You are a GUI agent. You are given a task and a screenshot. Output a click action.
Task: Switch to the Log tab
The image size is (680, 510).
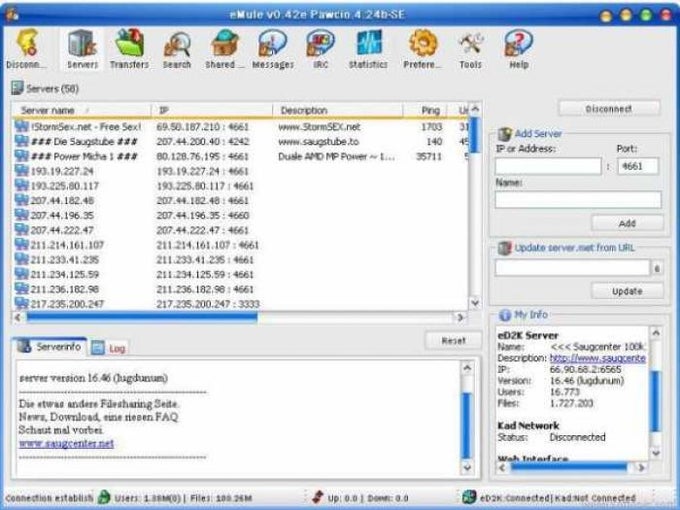pyautogui.click(x=109, y=348)
